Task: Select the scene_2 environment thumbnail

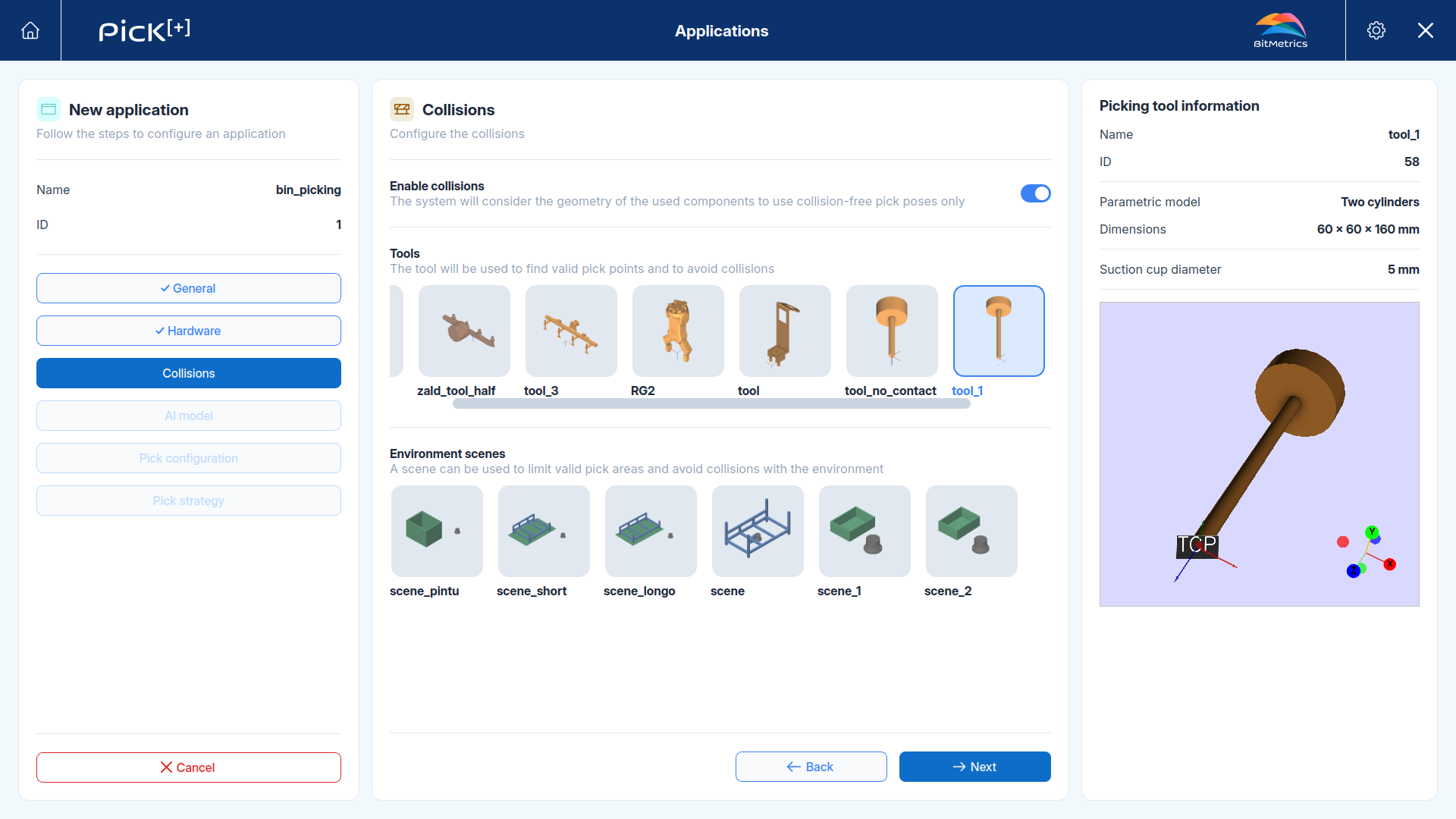Action: (x=971, y=531)
